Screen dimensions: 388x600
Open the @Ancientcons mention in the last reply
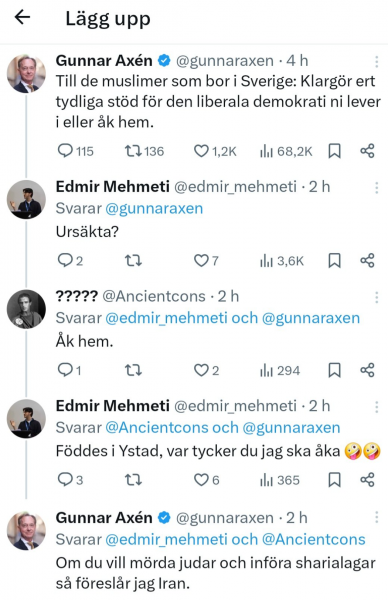pos(314,540)
